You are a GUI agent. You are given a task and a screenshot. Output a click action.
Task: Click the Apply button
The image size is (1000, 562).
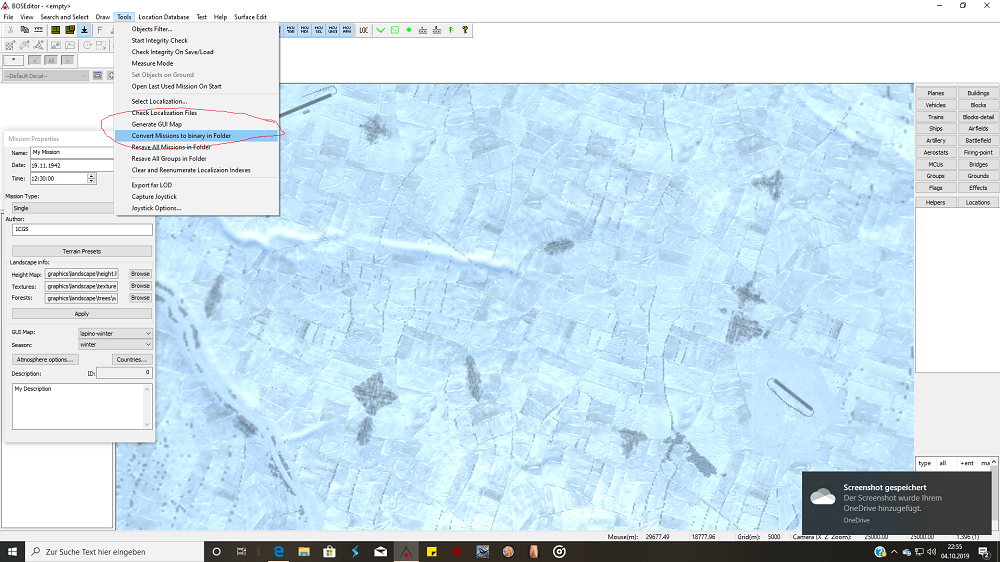point(82,314)
